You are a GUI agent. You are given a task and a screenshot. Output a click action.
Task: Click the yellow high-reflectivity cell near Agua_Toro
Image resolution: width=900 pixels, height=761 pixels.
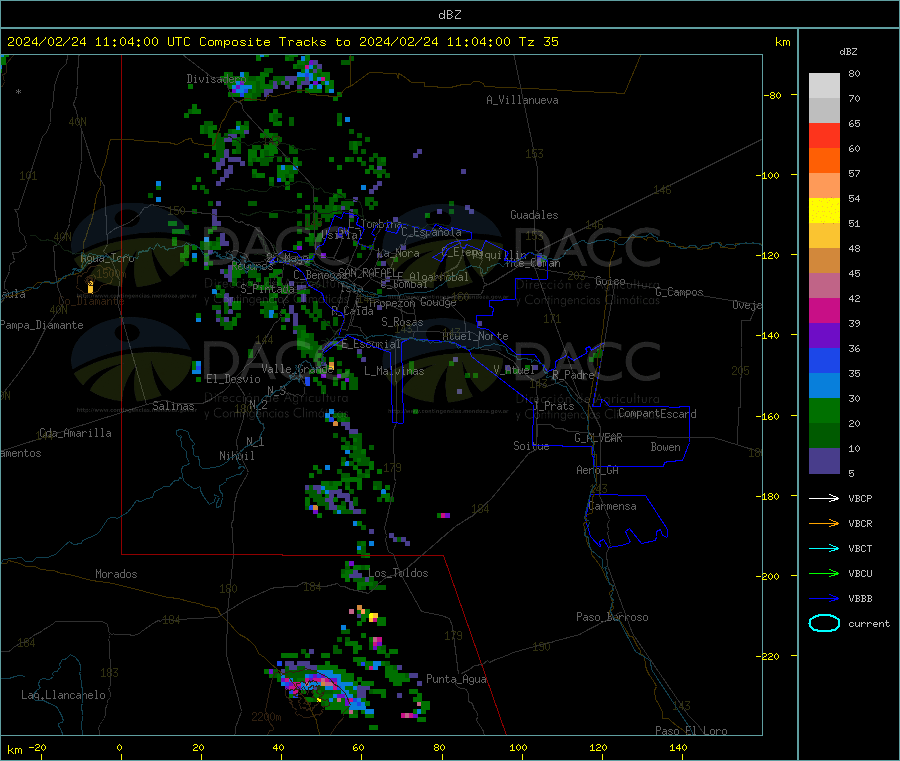[x=90, y=286]
